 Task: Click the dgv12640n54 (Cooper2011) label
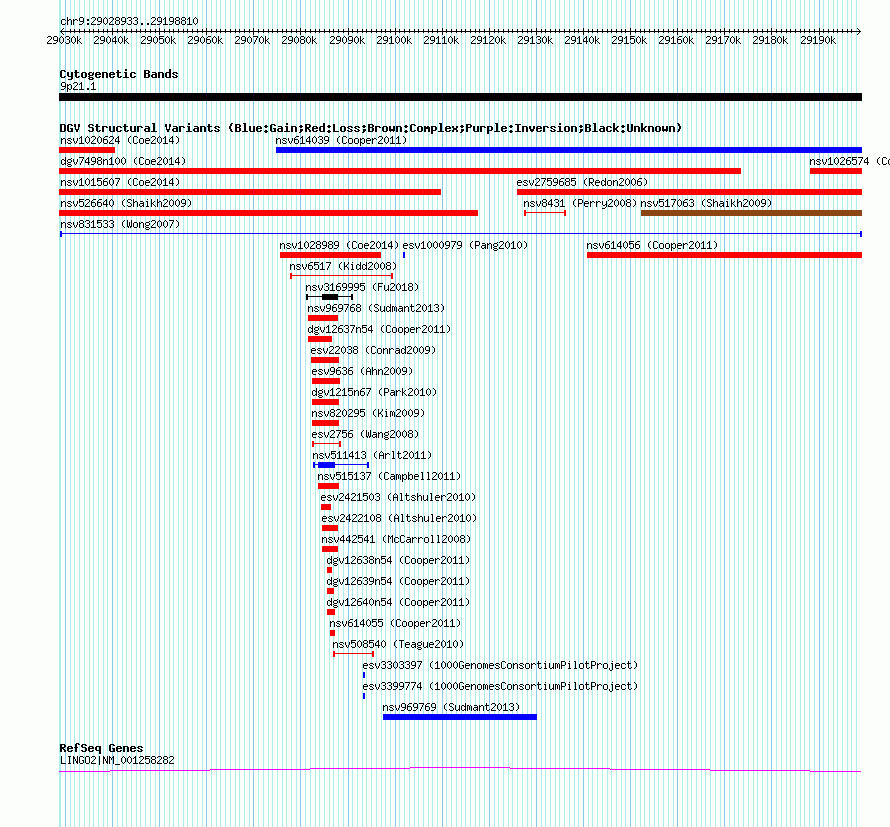(398, 602)
